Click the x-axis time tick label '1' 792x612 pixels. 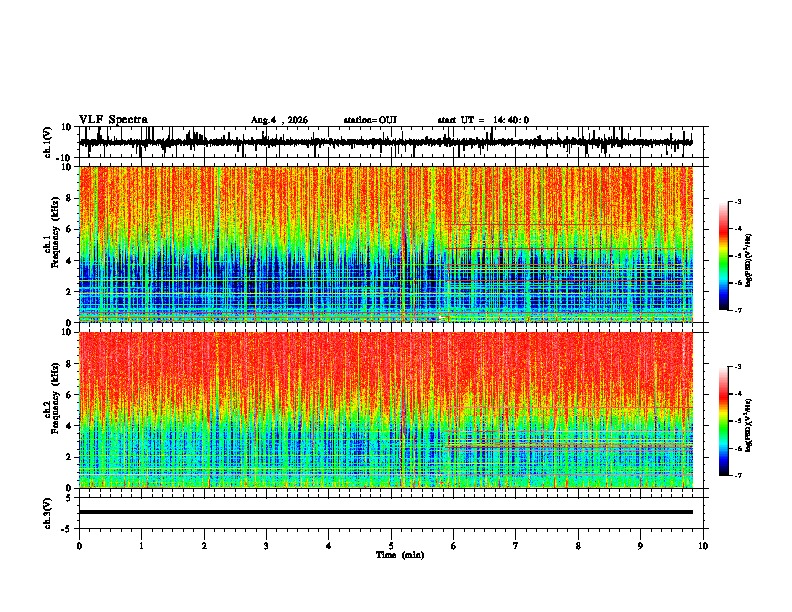(141, 546)
